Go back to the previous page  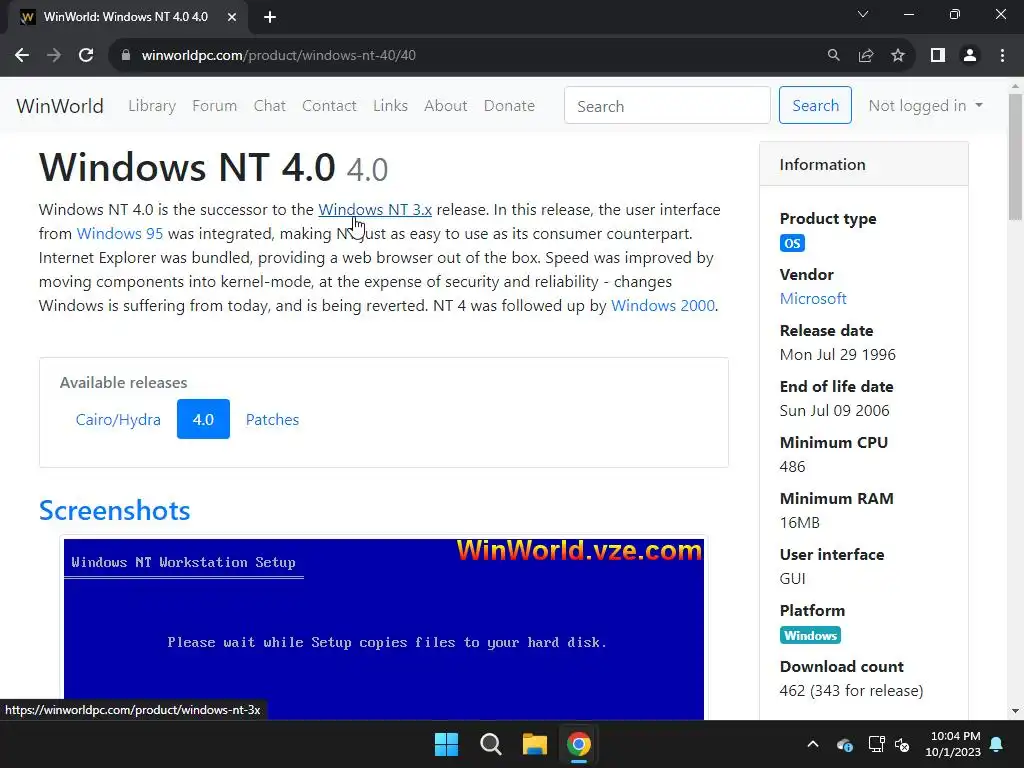[x=22, y=56]
